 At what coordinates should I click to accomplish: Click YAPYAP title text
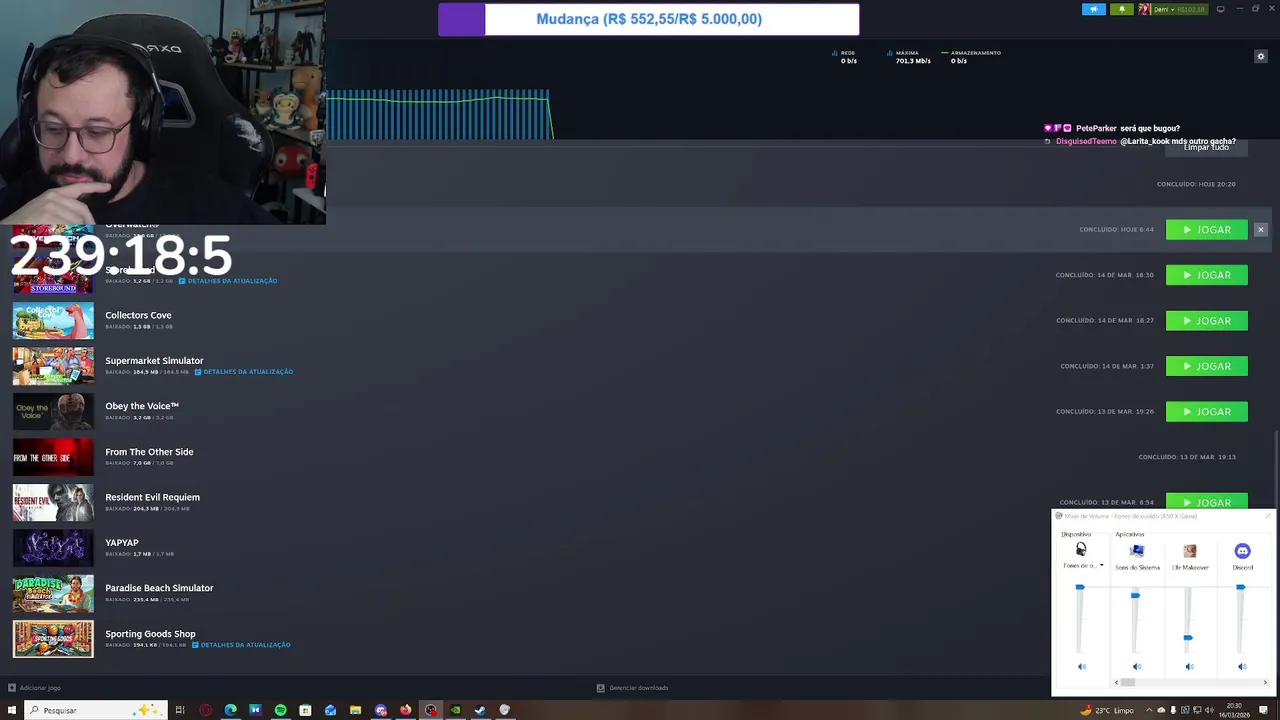click(122, 543)
